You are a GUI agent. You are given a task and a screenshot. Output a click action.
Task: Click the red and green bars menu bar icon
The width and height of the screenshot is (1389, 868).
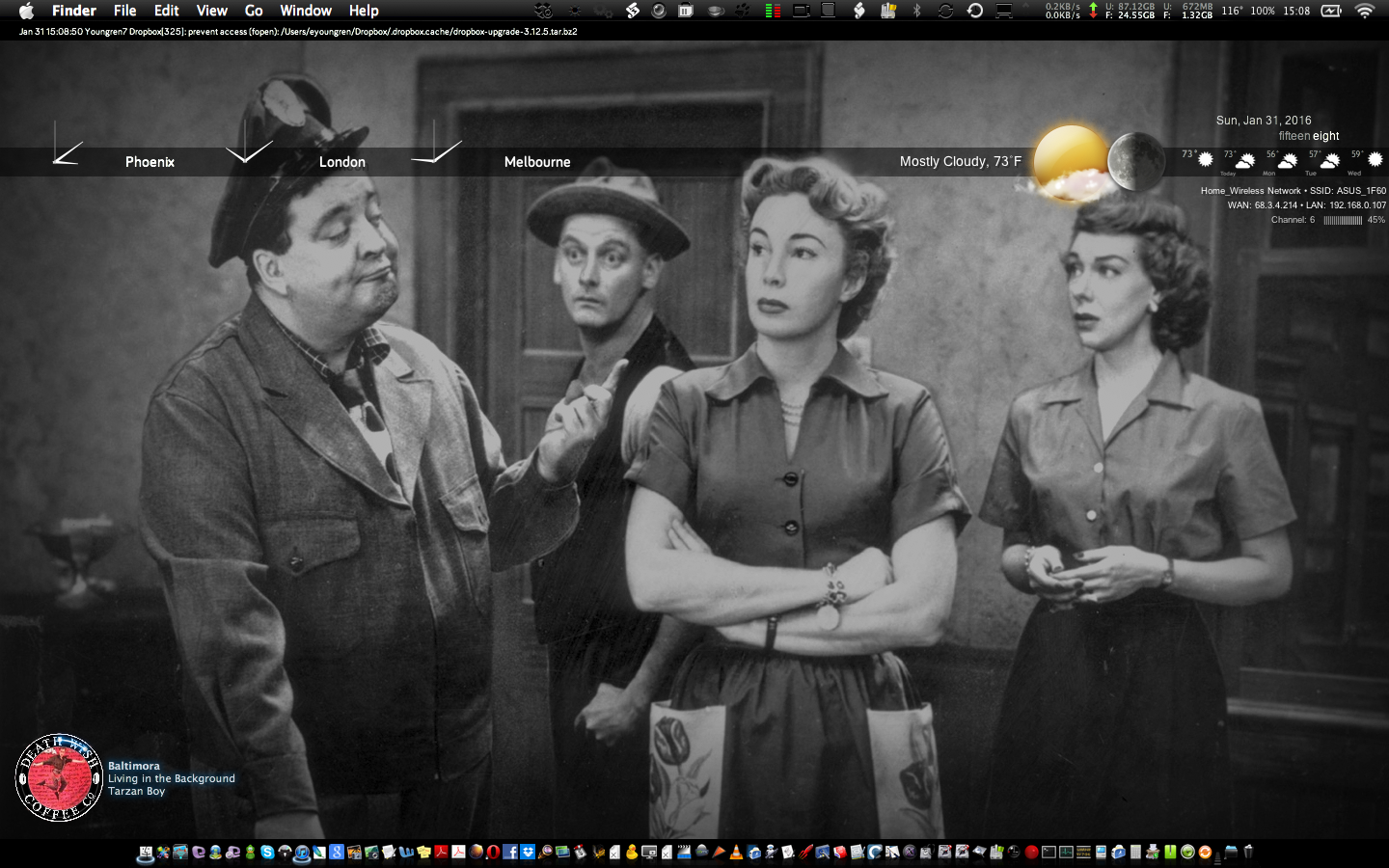pos(773,11)
